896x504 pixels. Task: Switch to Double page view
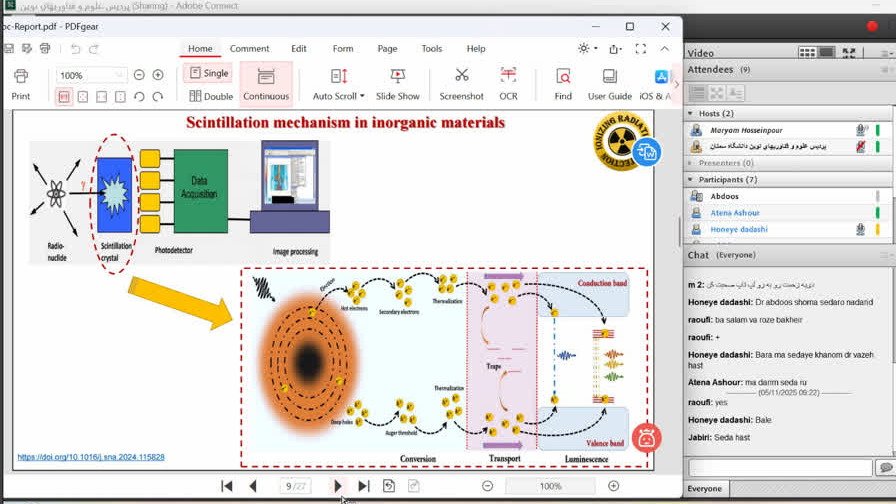(211, 96)
